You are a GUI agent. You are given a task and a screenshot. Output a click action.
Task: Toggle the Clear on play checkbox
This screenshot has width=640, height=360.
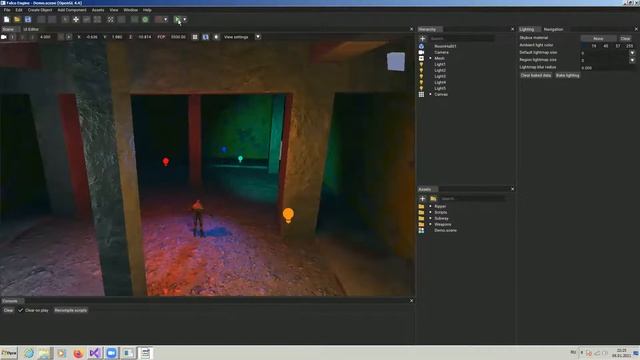(x=20, y=310)
